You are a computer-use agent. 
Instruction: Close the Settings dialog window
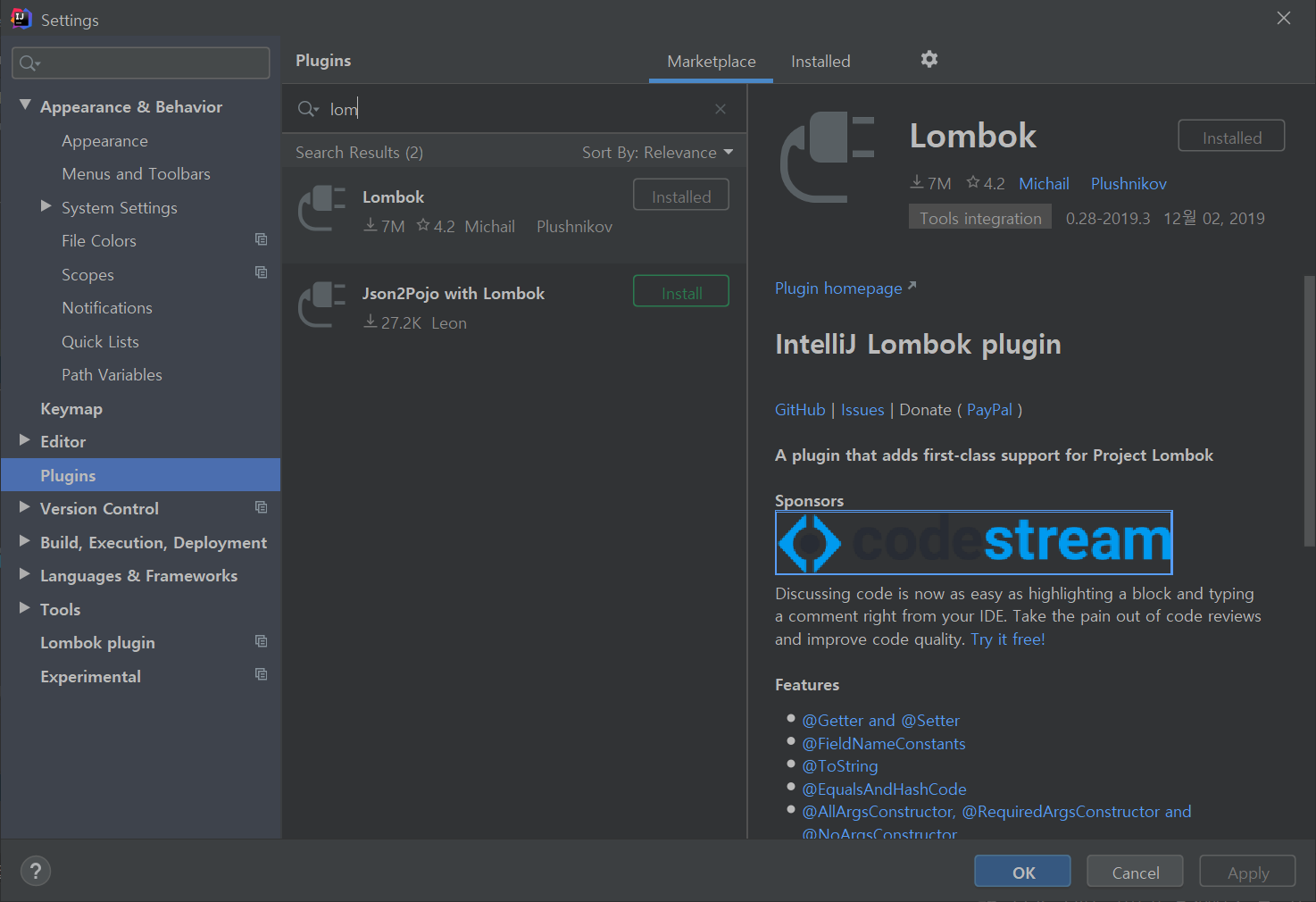pyautogui.click(x=1284, y=18)
